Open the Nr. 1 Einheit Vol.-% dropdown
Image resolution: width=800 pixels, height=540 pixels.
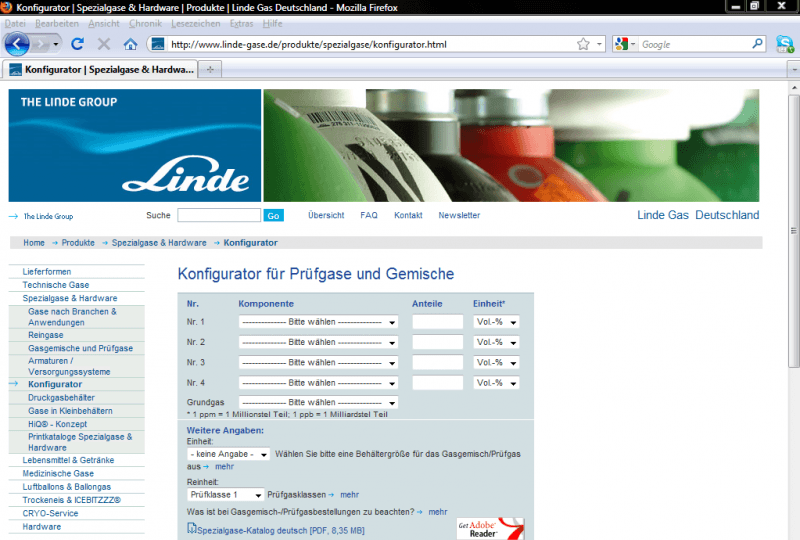pyautogui.click(x=496, y=322)
